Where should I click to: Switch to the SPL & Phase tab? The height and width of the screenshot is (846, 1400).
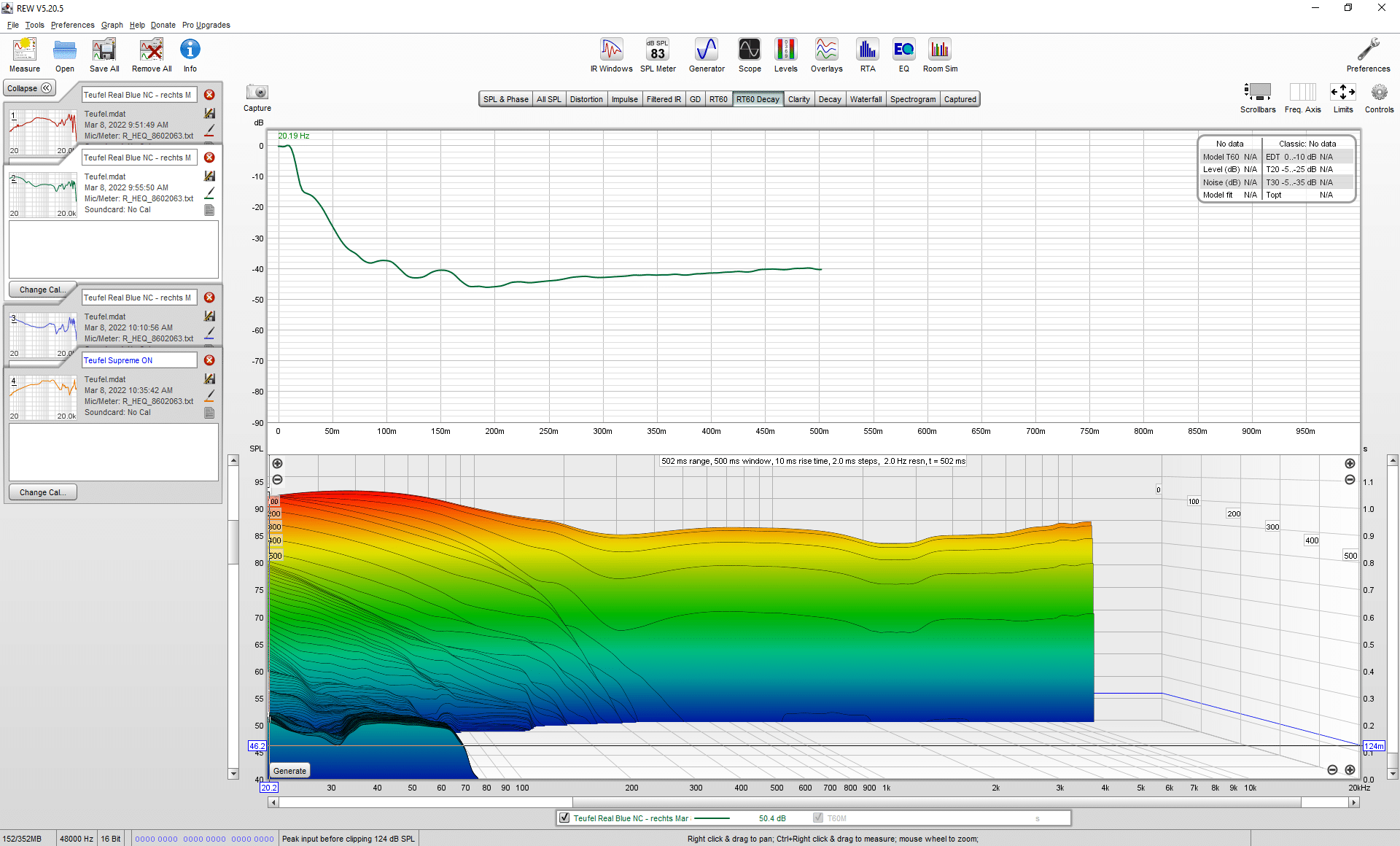tap(506, 99)
